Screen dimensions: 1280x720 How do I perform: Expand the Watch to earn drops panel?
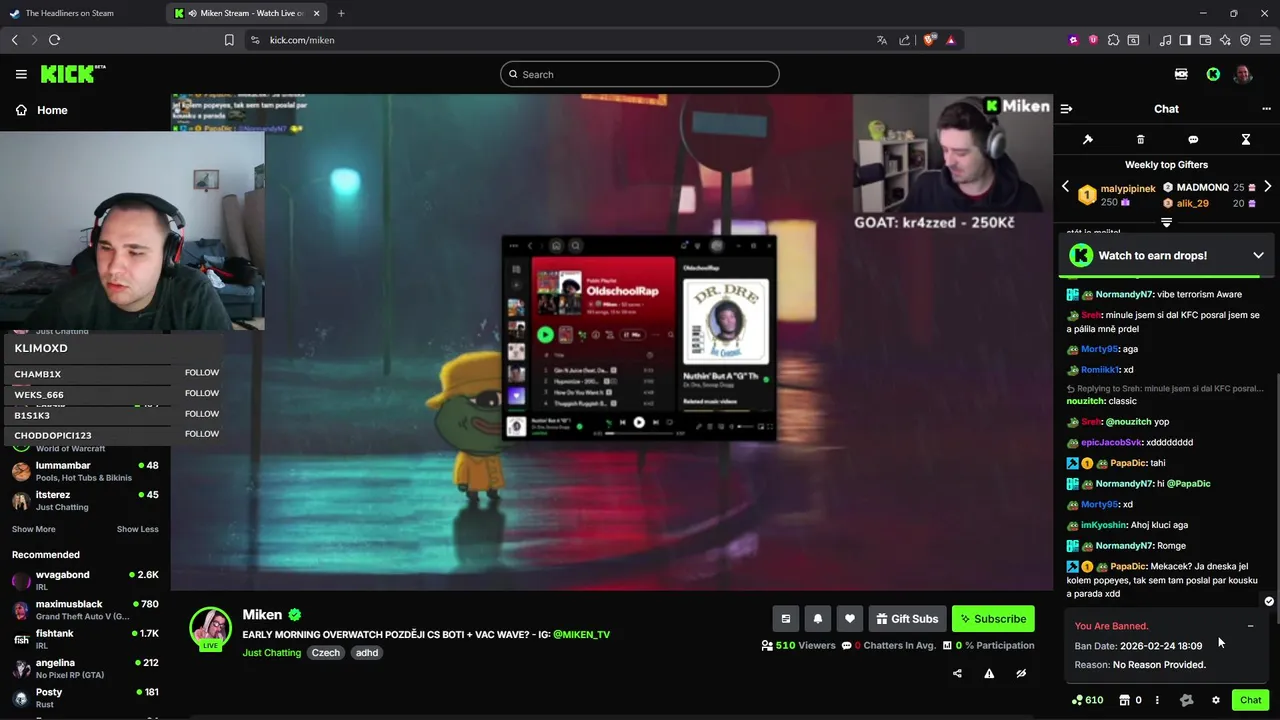pos(1258,256)
